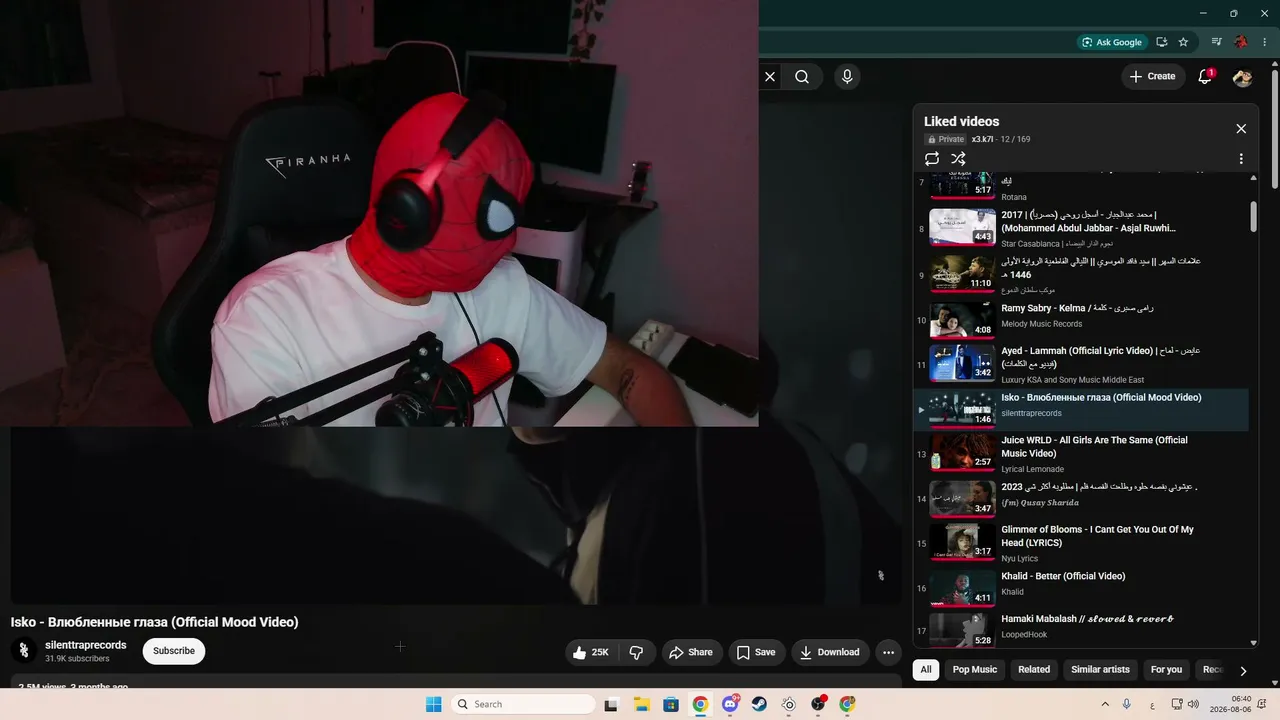Select the For you filter chip
Image resolution: width=1280 pixels, height=720 pixels.
point(1166,670)
